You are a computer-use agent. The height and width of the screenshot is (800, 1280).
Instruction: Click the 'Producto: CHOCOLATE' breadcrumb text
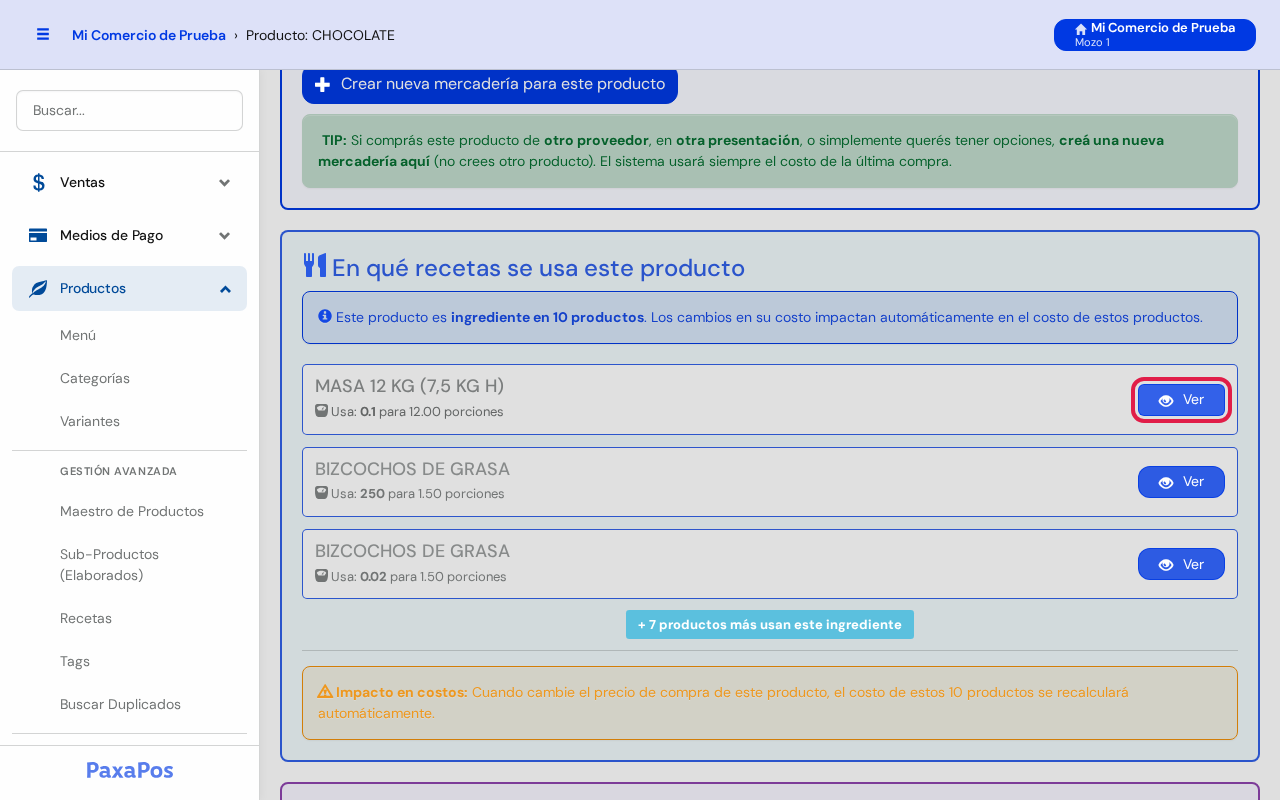(x=320, y=35)
